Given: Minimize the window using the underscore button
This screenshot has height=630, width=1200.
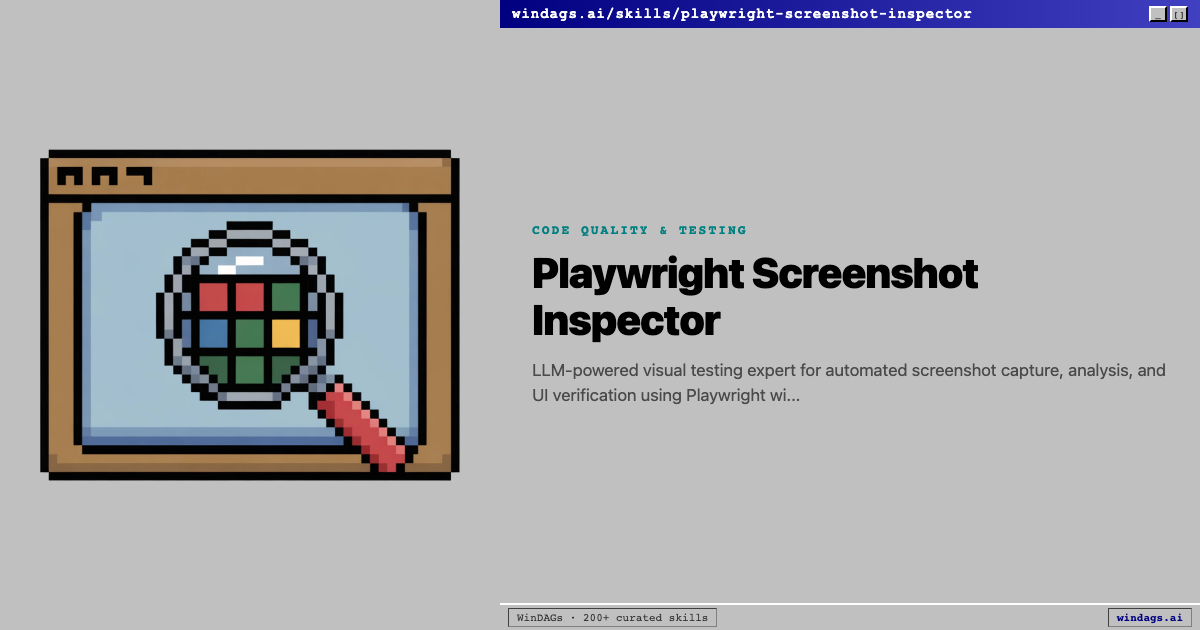Looking at the screenshot, I should pyautogui.click(x=1157, y=14).
